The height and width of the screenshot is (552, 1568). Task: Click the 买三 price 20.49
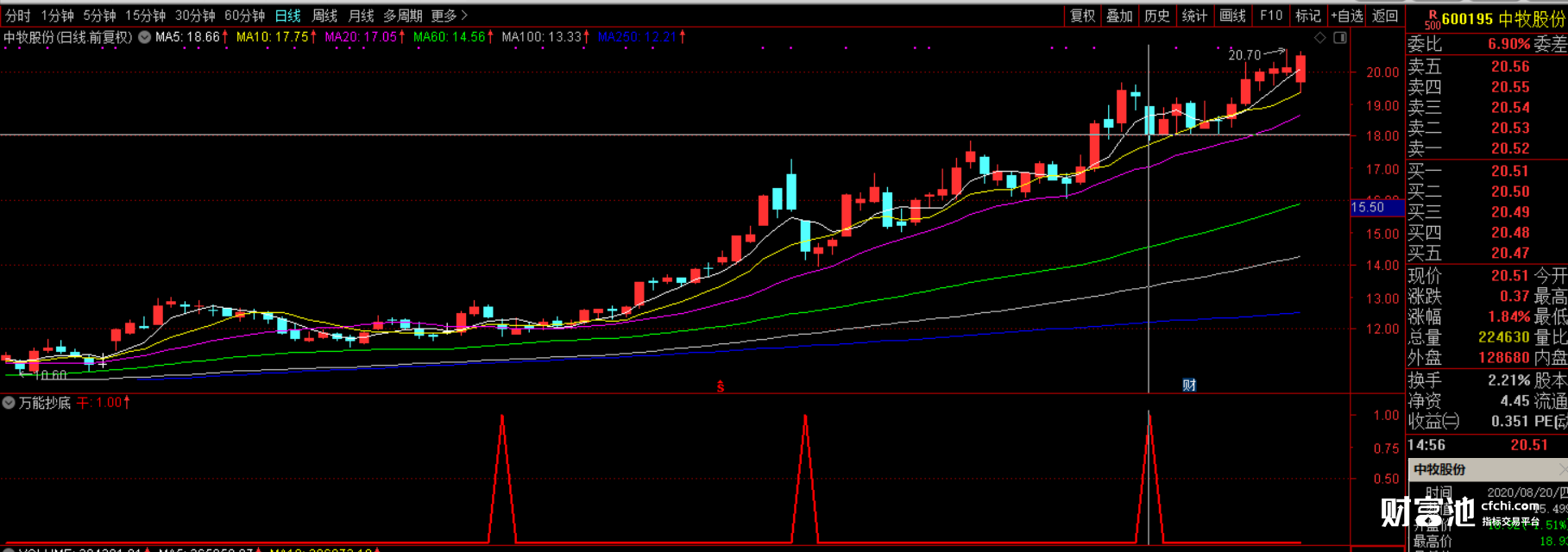click(1510, 212)
